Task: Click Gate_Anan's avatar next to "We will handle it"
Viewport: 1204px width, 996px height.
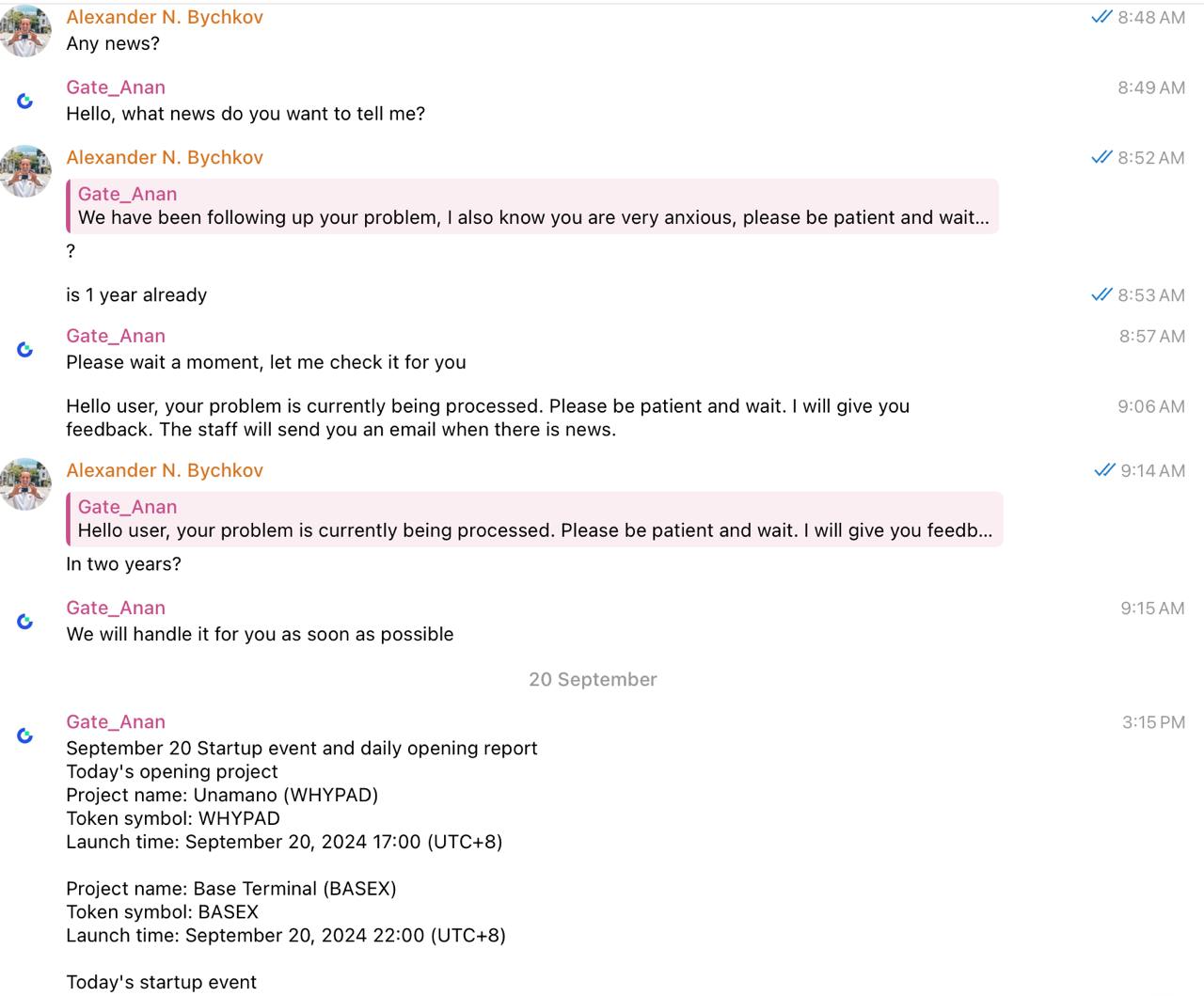Action: pos(25,622)
